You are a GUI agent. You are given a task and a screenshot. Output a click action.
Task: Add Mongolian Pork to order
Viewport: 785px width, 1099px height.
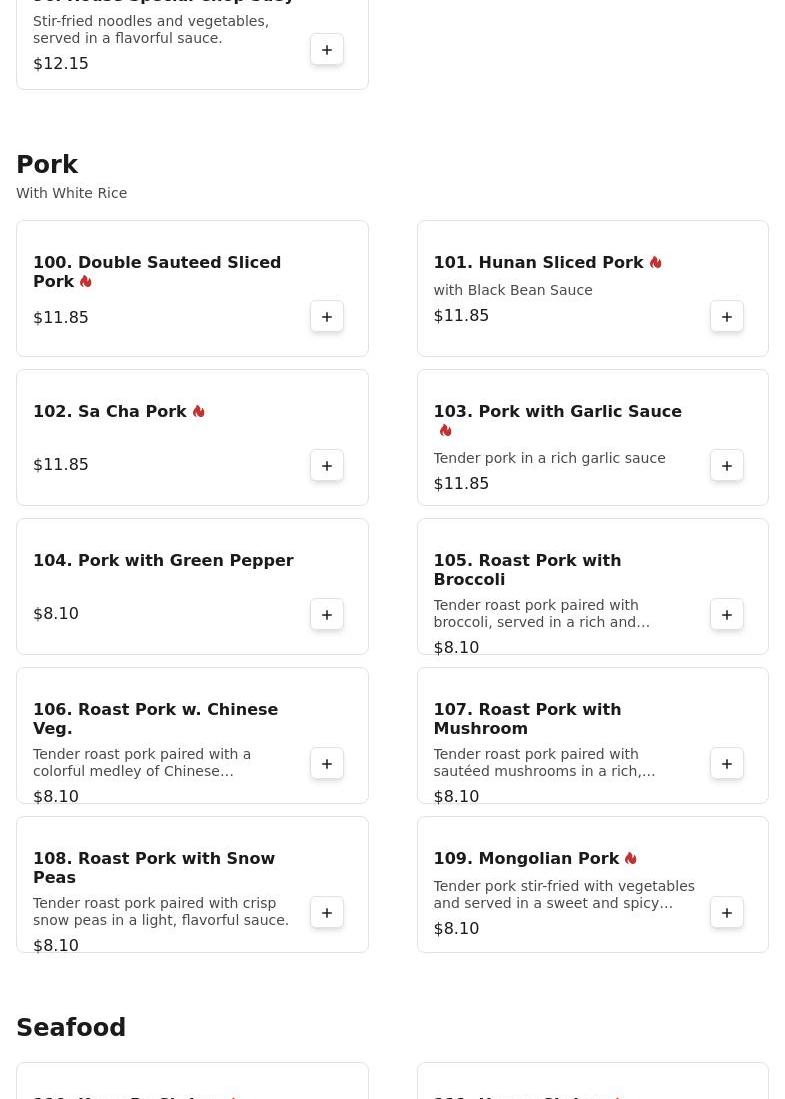pos(727,913)
